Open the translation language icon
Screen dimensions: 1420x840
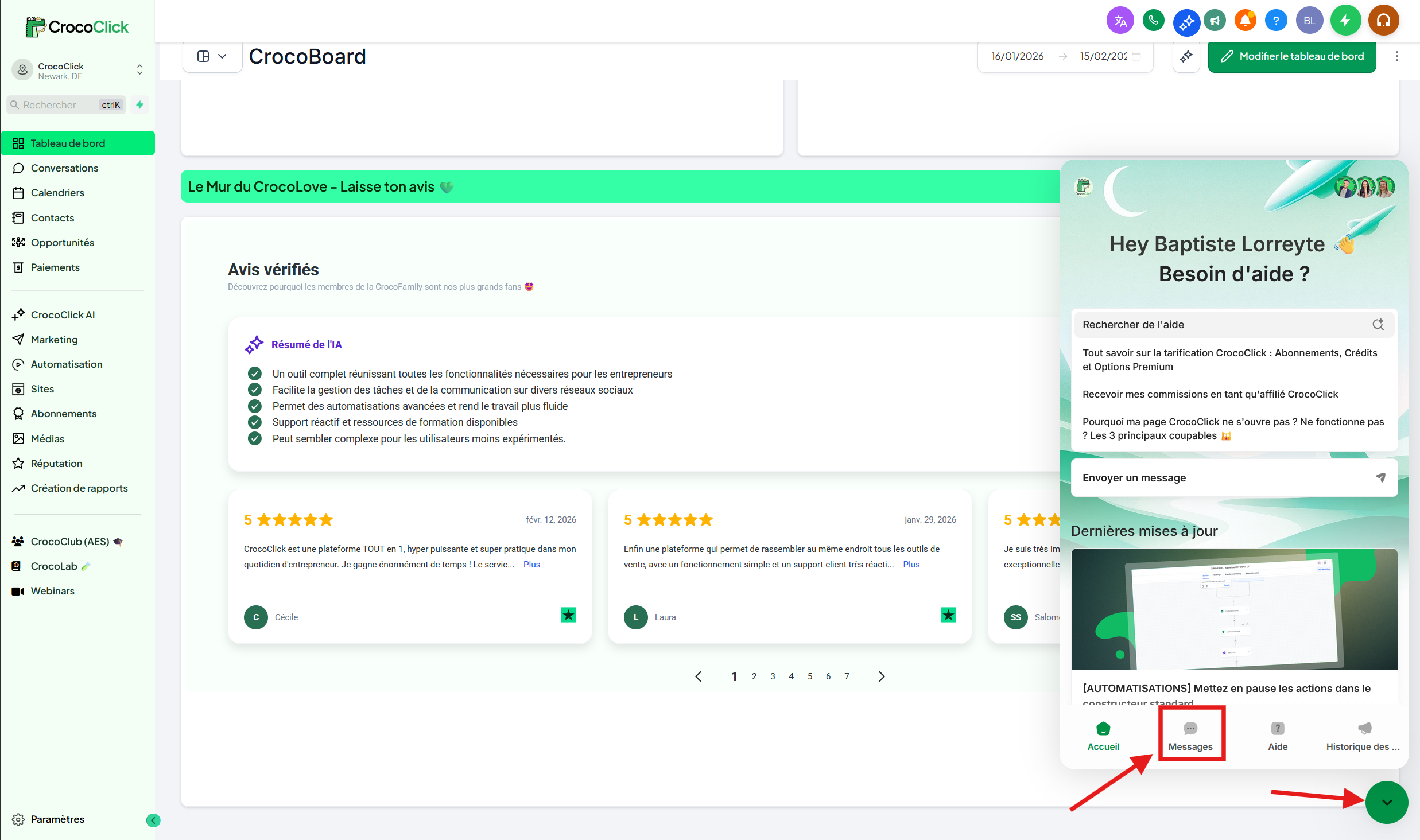pos(1120,21)
